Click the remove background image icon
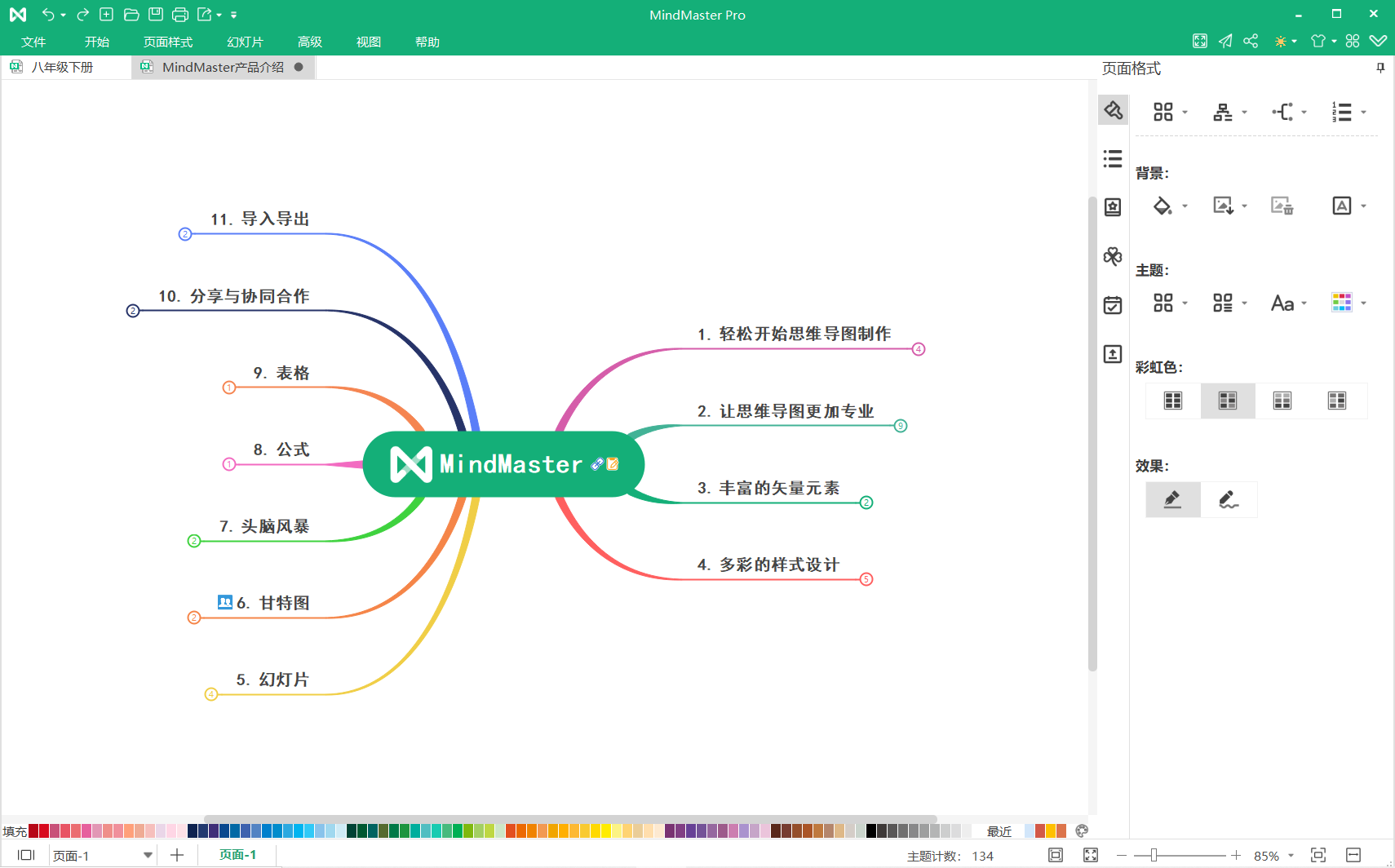Viewport: 1395px width, 868px height. point(1282,206)
